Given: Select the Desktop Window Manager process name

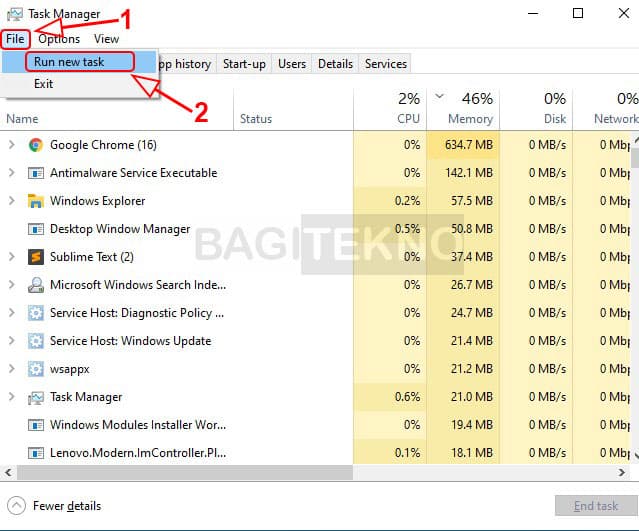Looking at the screenshot, I should tap(120, 229).
